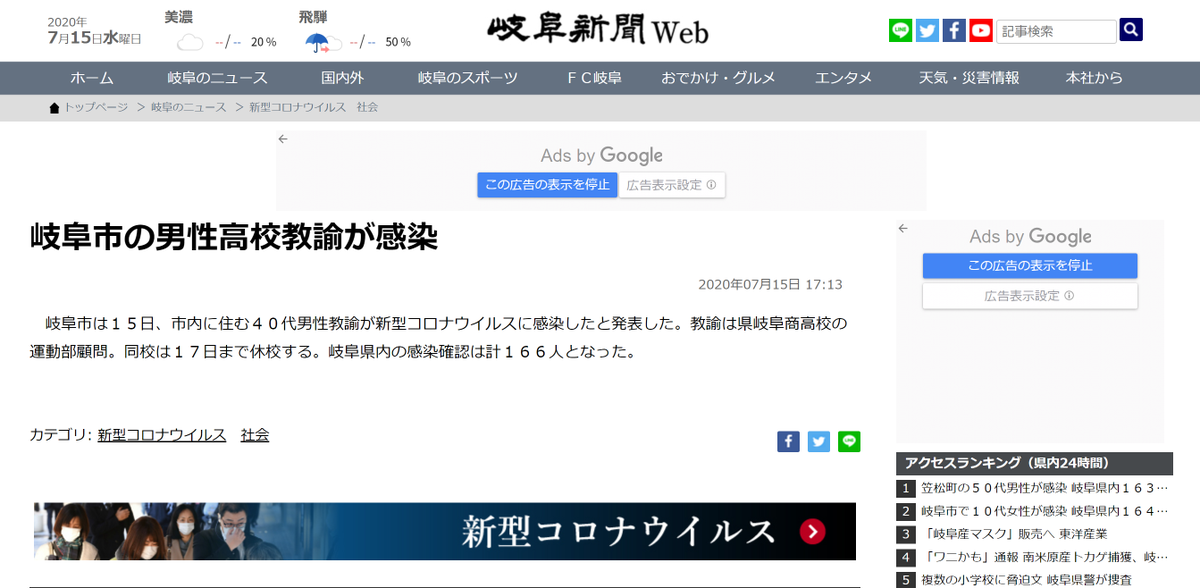Click the date 7月15日水曜日
The width and height of the screenshot is (1200, 588).
[x=94, y=37]
